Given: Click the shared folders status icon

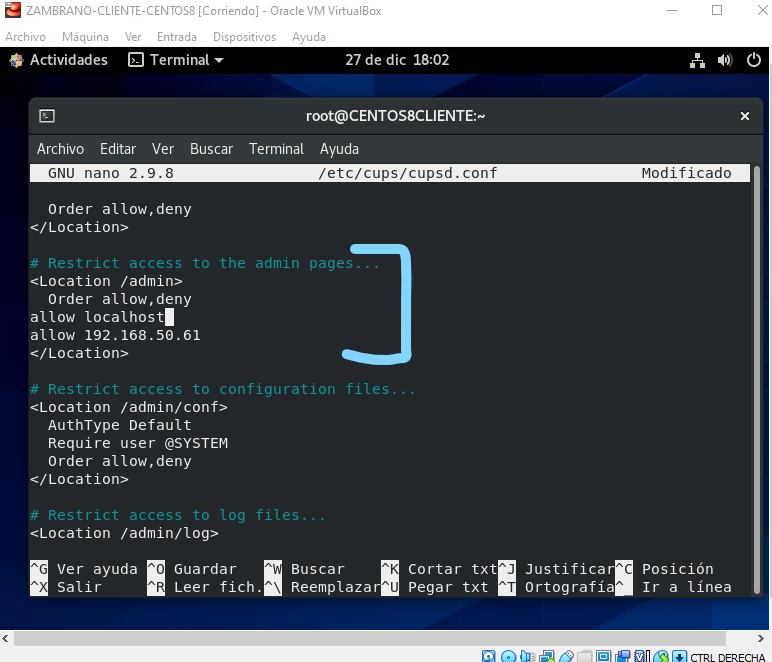Looking at the screenshot, I should click(x=584, y=656).
